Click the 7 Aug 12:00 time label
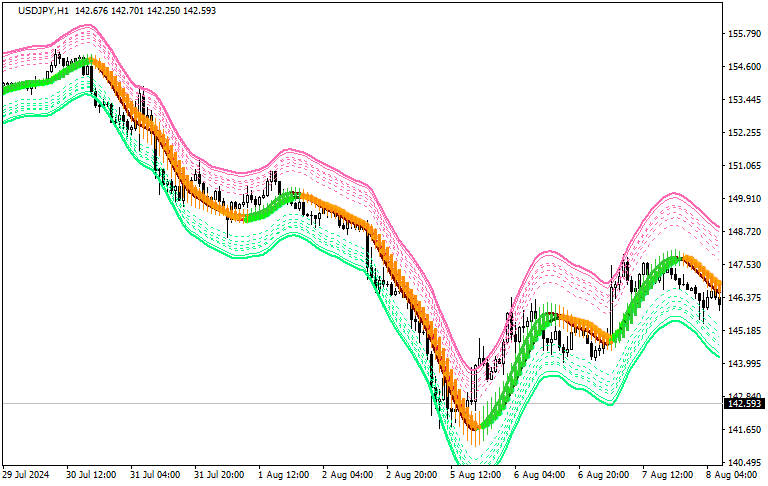 (x=668, y=475)
